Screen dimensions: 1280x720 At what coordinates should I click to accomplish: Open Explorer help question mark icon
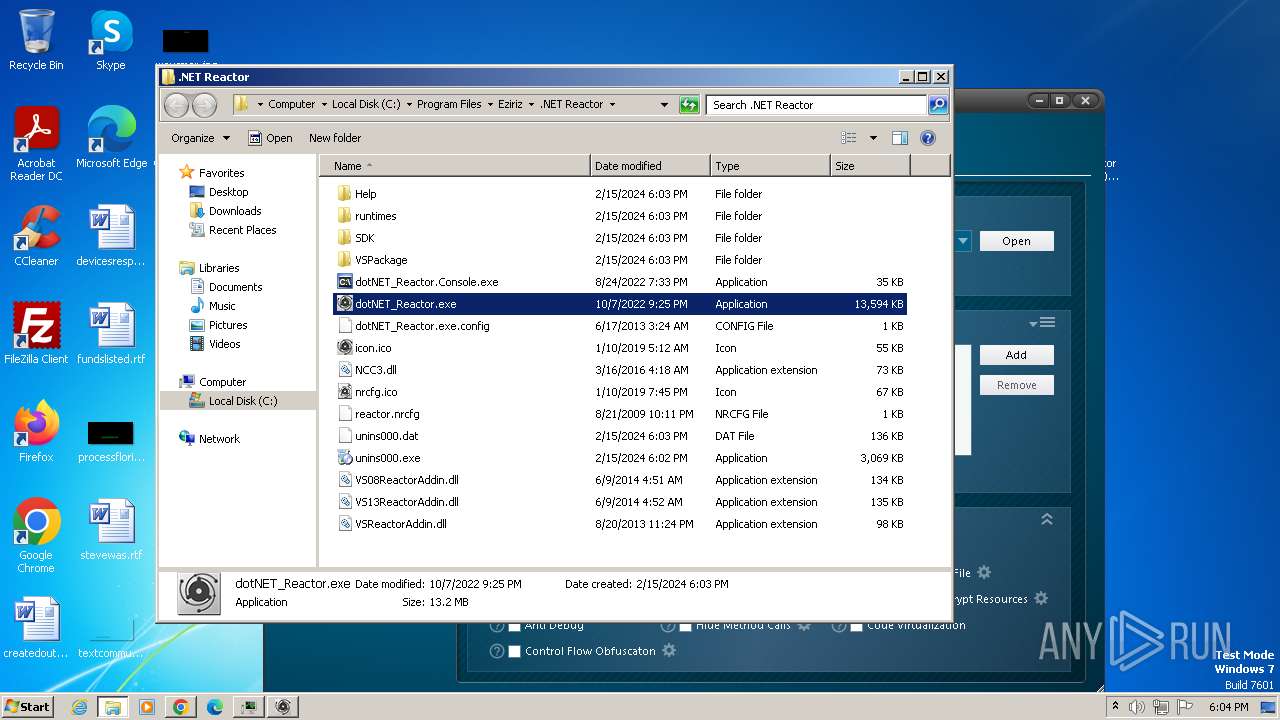pos(927,138)
